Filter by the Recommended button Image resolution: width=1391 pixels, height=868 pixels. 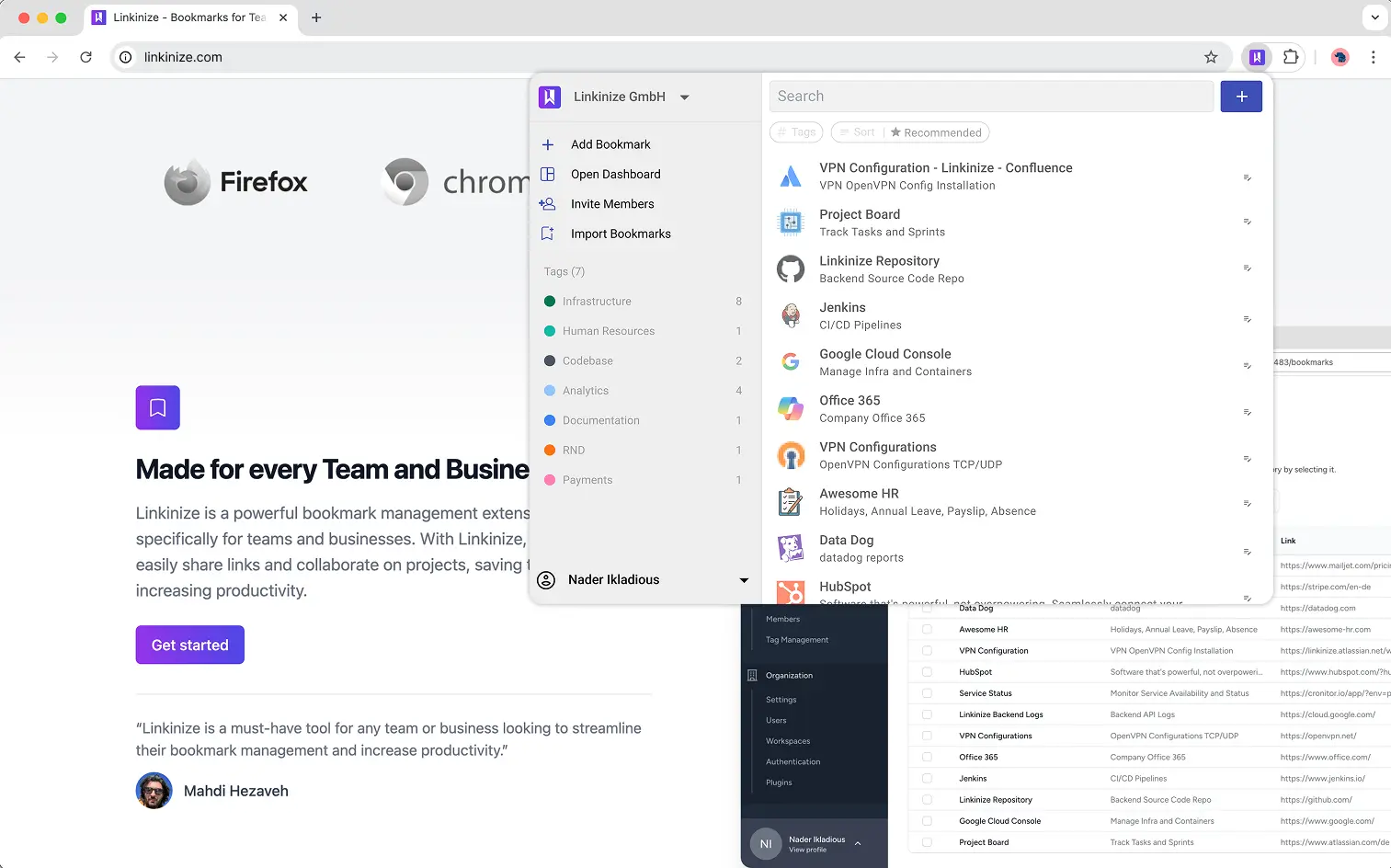pyautogui.click(x=936, y=132)
